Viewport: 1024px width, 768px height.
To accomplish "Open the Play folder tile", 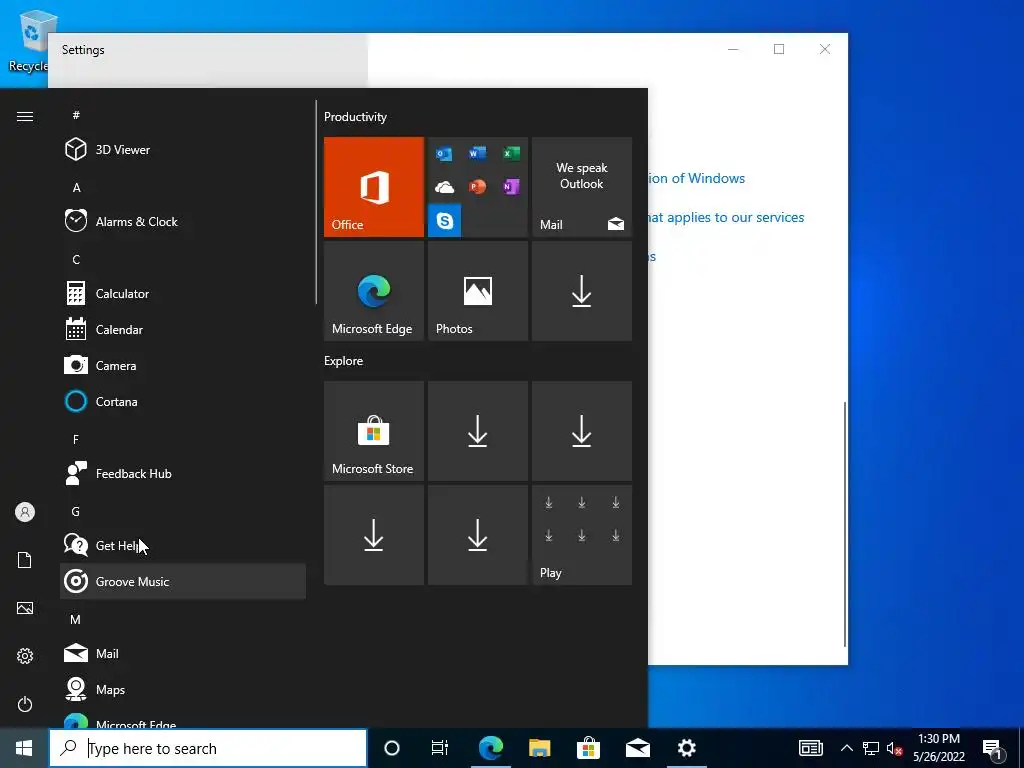I will coord(582,535).
